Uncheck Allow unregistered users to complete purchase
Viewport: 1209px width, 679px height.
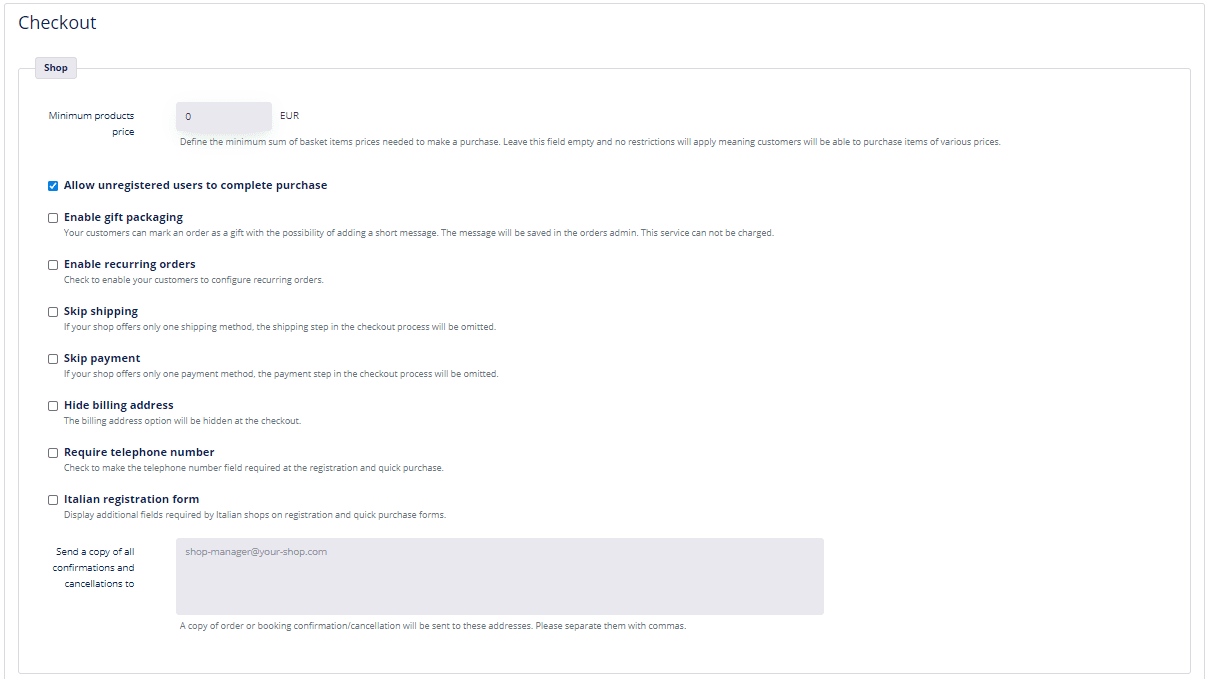point(53,186)
